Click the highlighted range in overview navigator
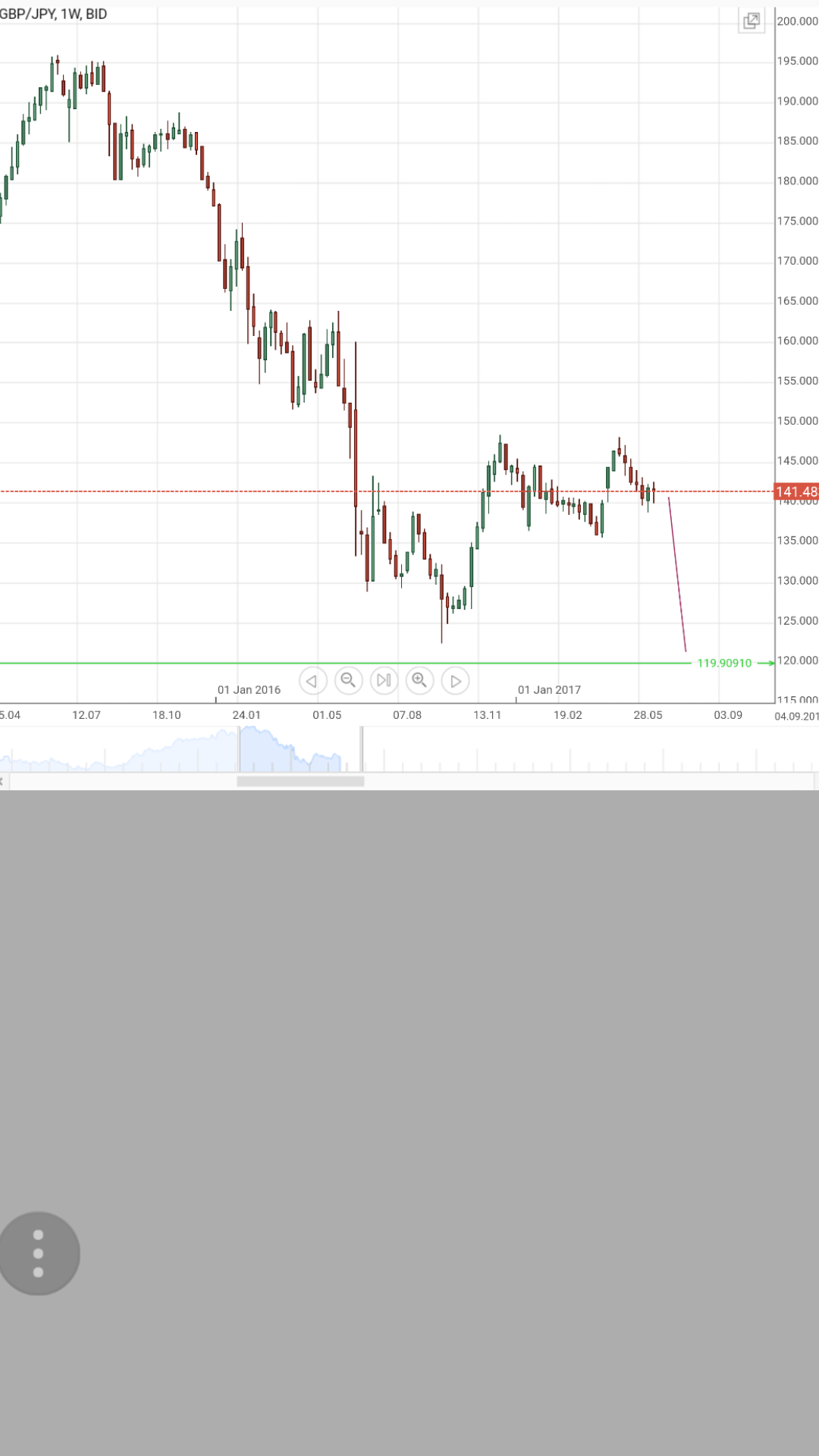The width and height of the screenshot is (819, 1456). [x=300, y=749]
